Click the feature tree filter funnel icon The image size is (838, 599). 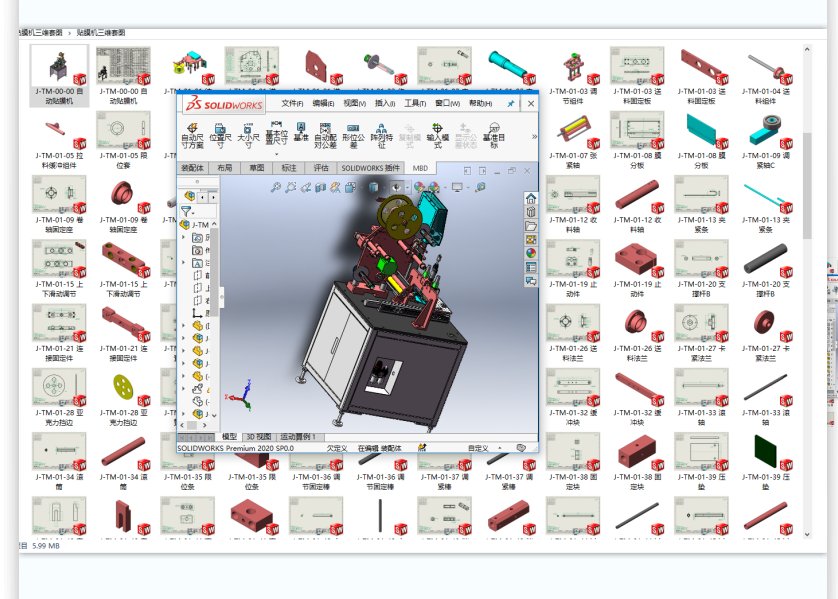click(x=185, y=212)
